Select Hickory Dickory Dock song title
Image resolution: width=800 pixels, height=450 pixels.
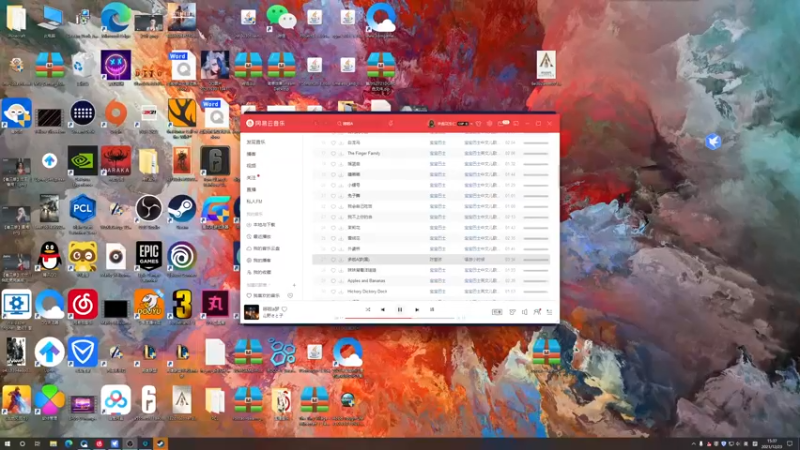coord(367,292)
